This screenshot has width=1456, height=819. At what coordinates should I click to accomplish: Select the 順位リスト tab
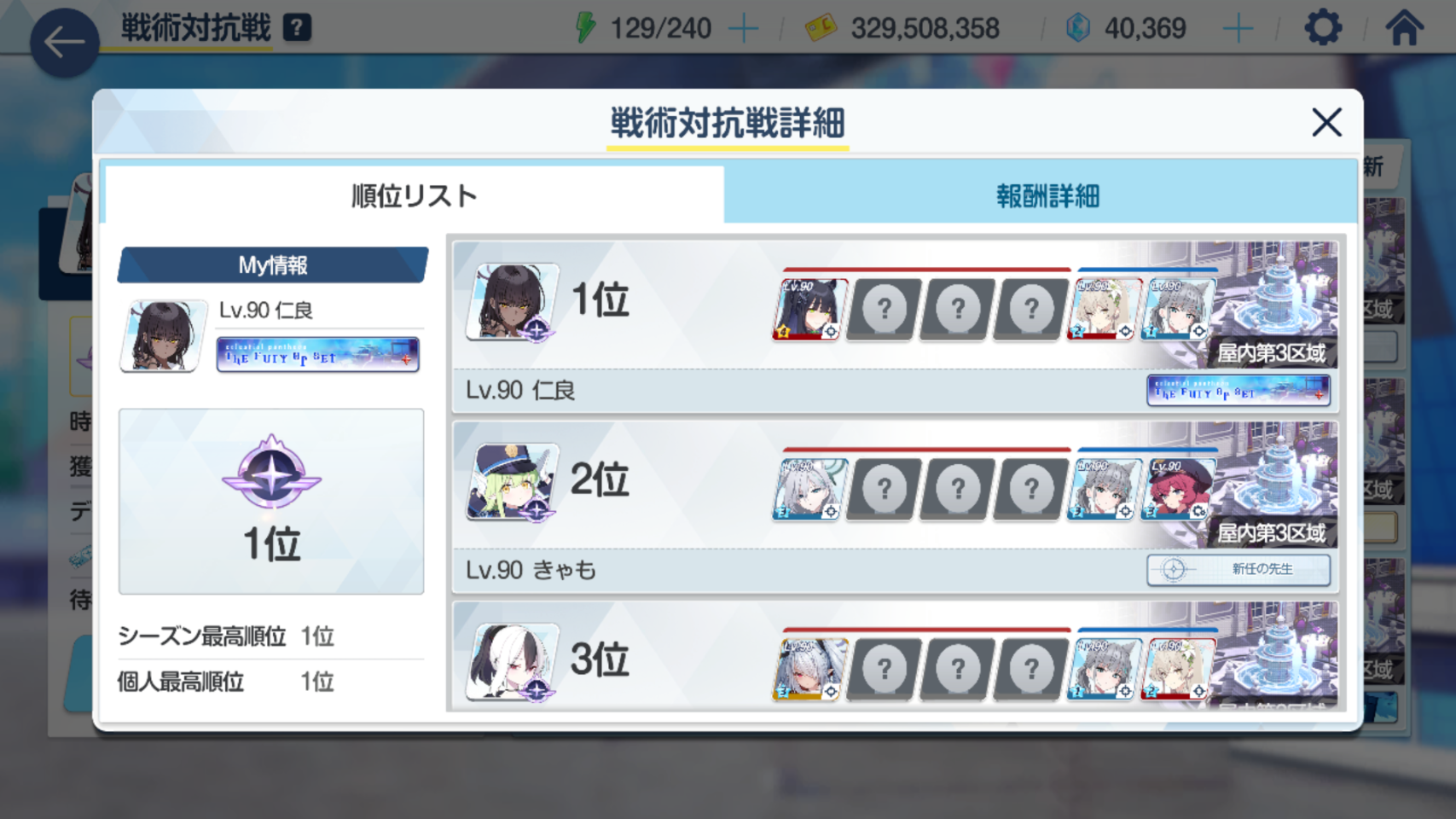(x=414, y=195)
